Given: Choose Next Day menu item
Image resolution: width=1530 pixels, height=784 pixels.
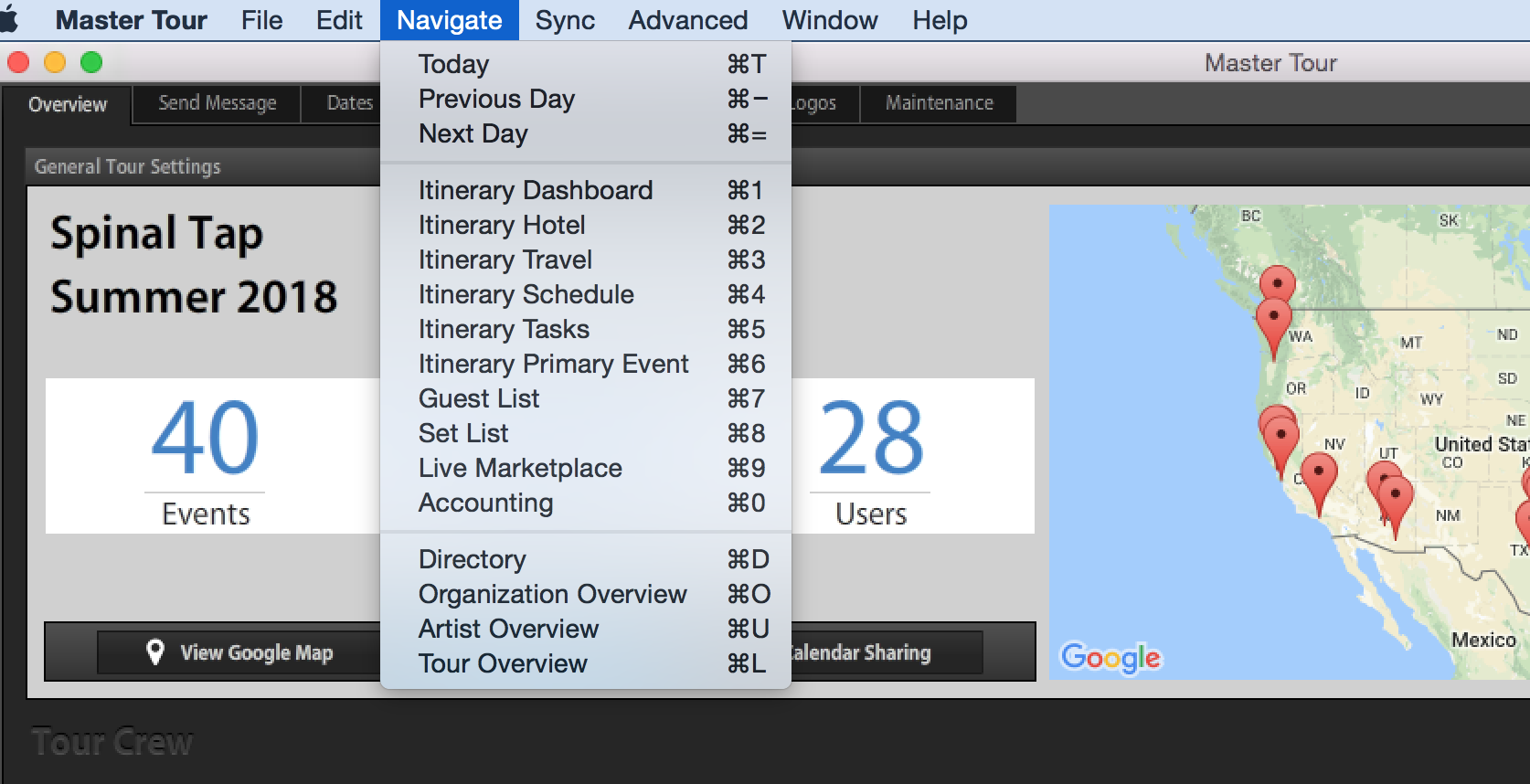Looking at the screenshot, I should click(585, 133).
